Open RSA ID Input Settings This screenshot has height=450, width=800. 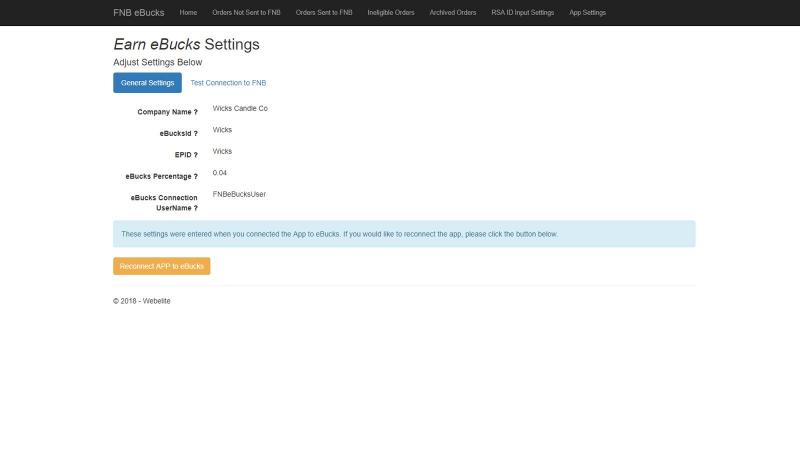click(x=522, y=13)
